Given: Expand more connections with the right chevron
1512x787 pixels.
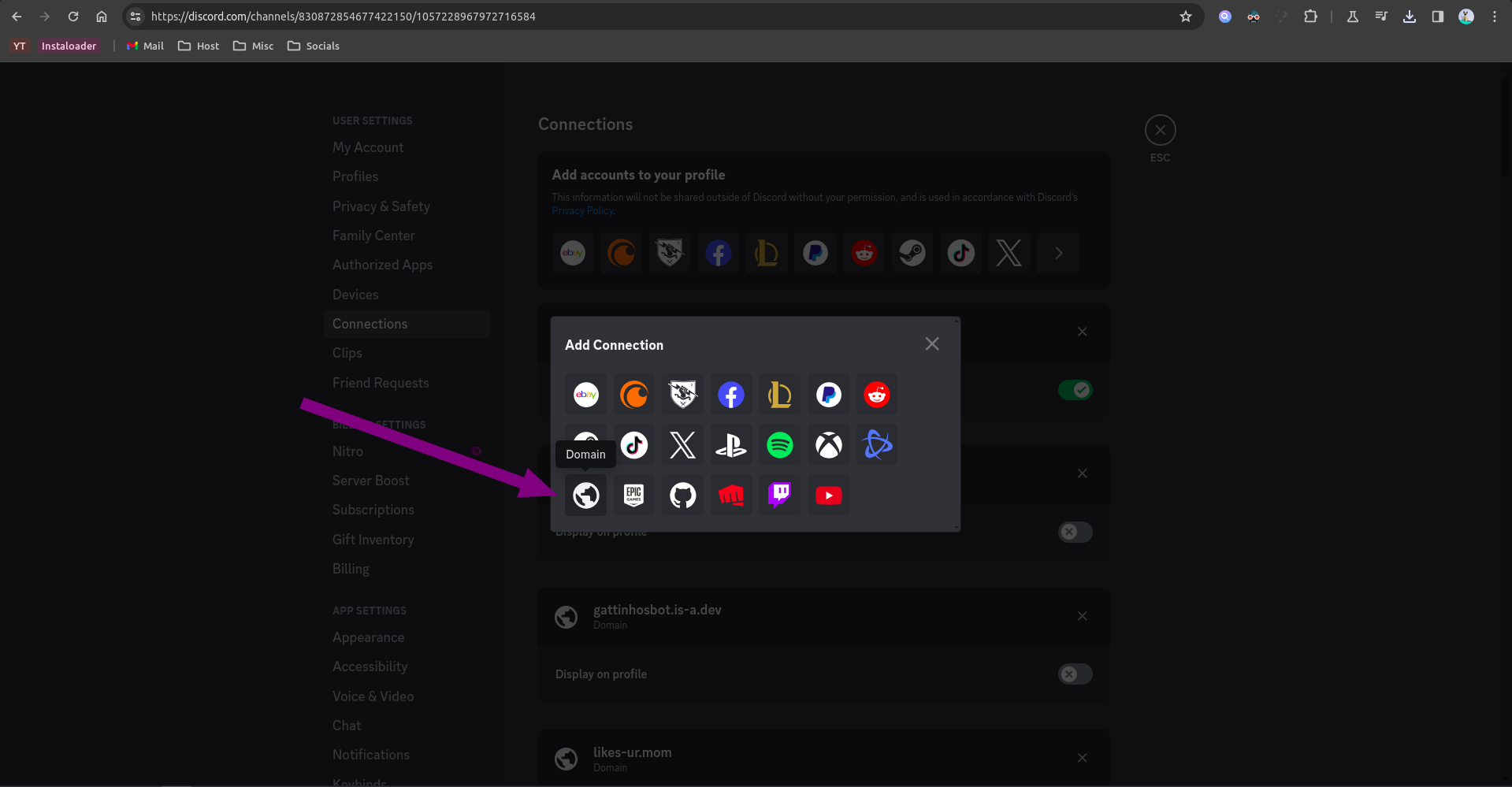Looking at the screenshot, I should pyautogui.click(x=1058, y=253).
